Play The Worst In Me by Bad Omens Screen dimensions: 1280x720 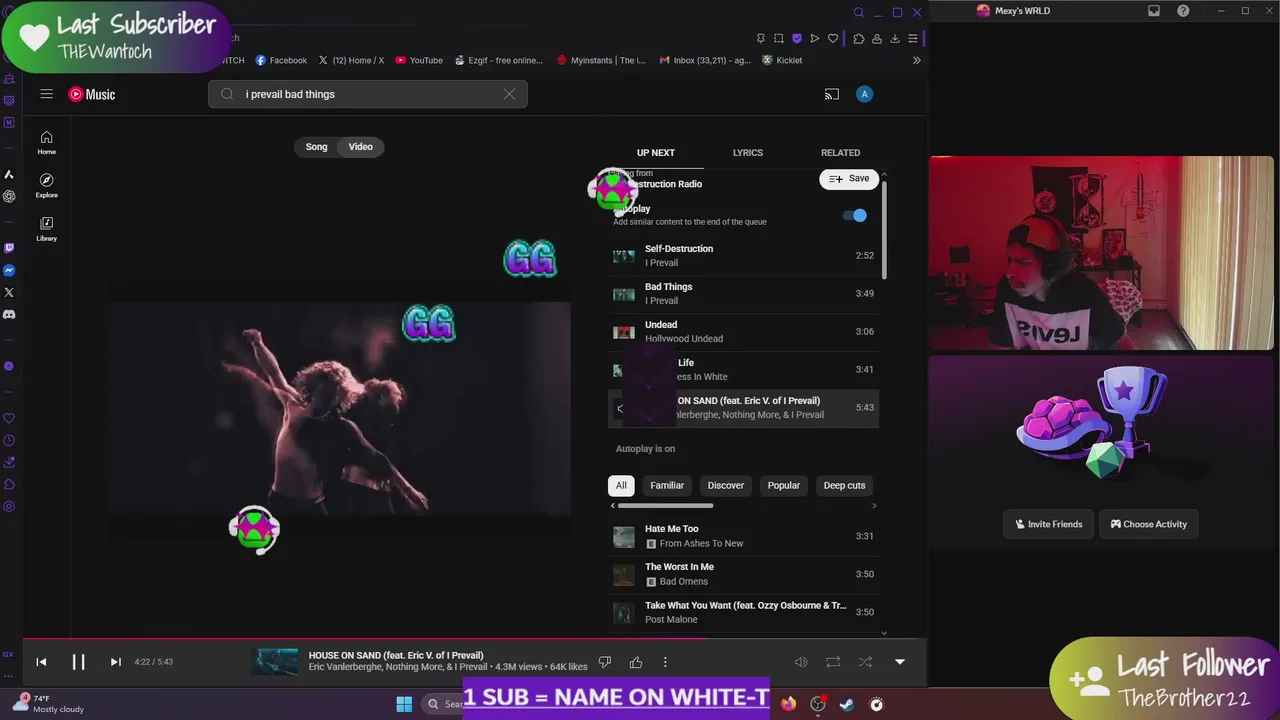(743, 574)
